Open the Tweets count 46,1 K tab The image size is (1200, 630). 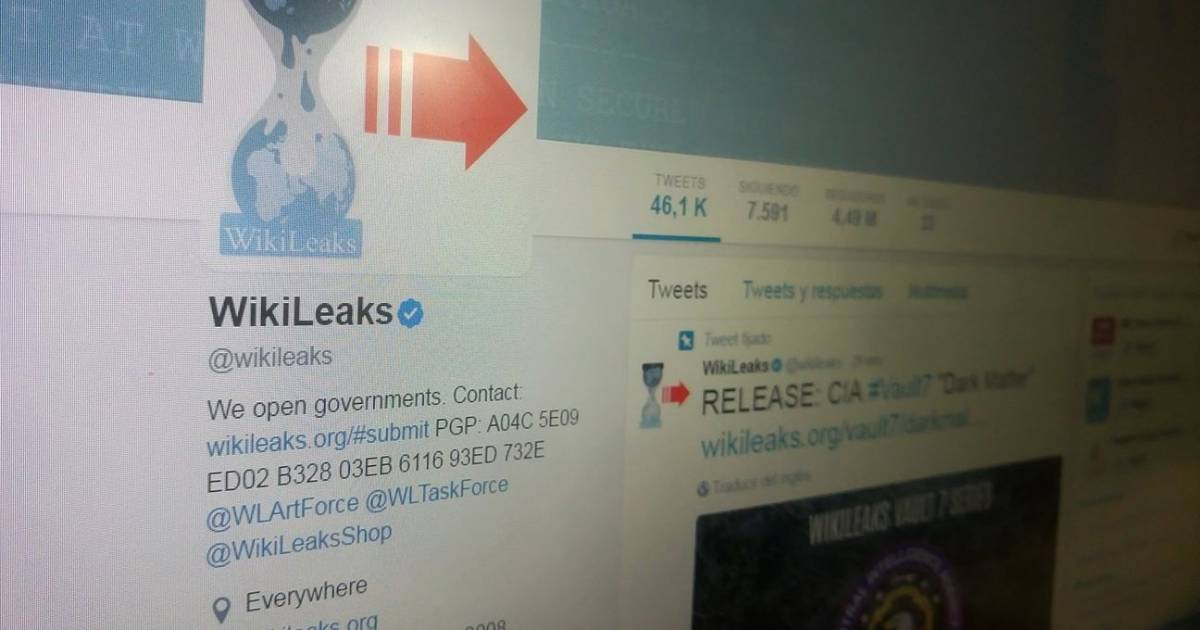(679, 199)
